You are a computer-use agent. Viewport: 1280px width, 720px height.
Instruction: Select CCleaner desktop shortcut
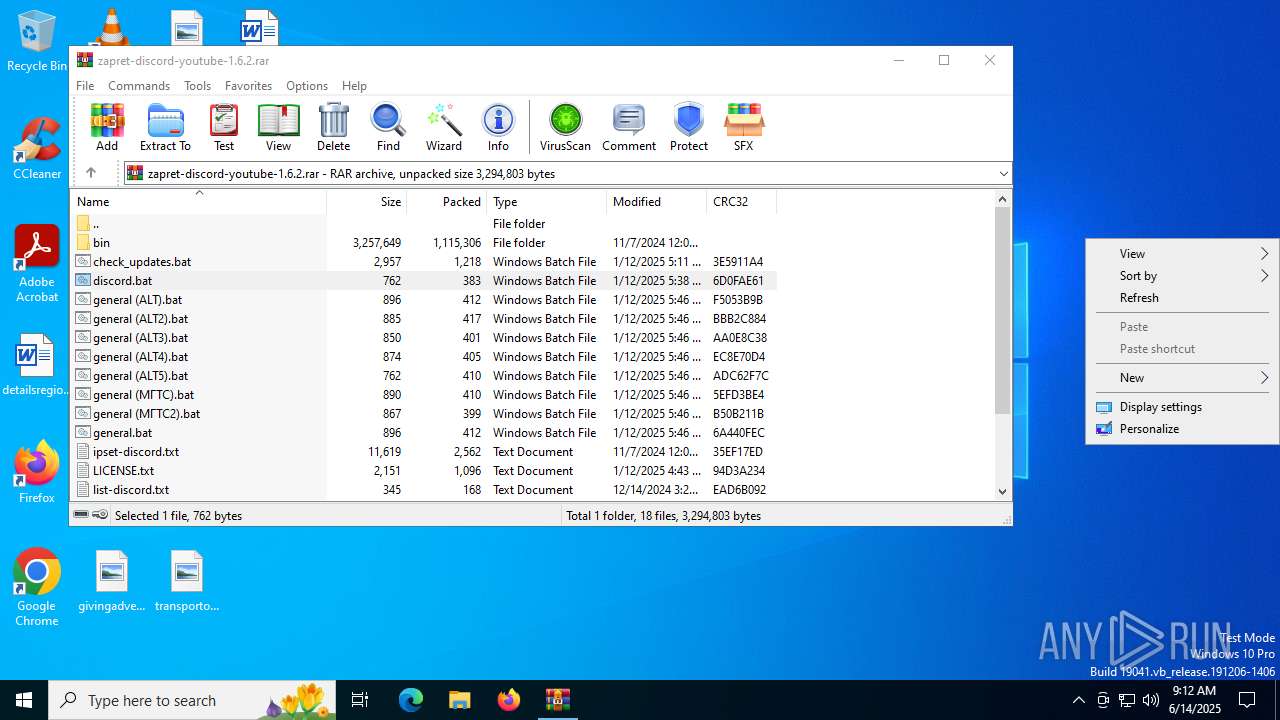[37, 148]
